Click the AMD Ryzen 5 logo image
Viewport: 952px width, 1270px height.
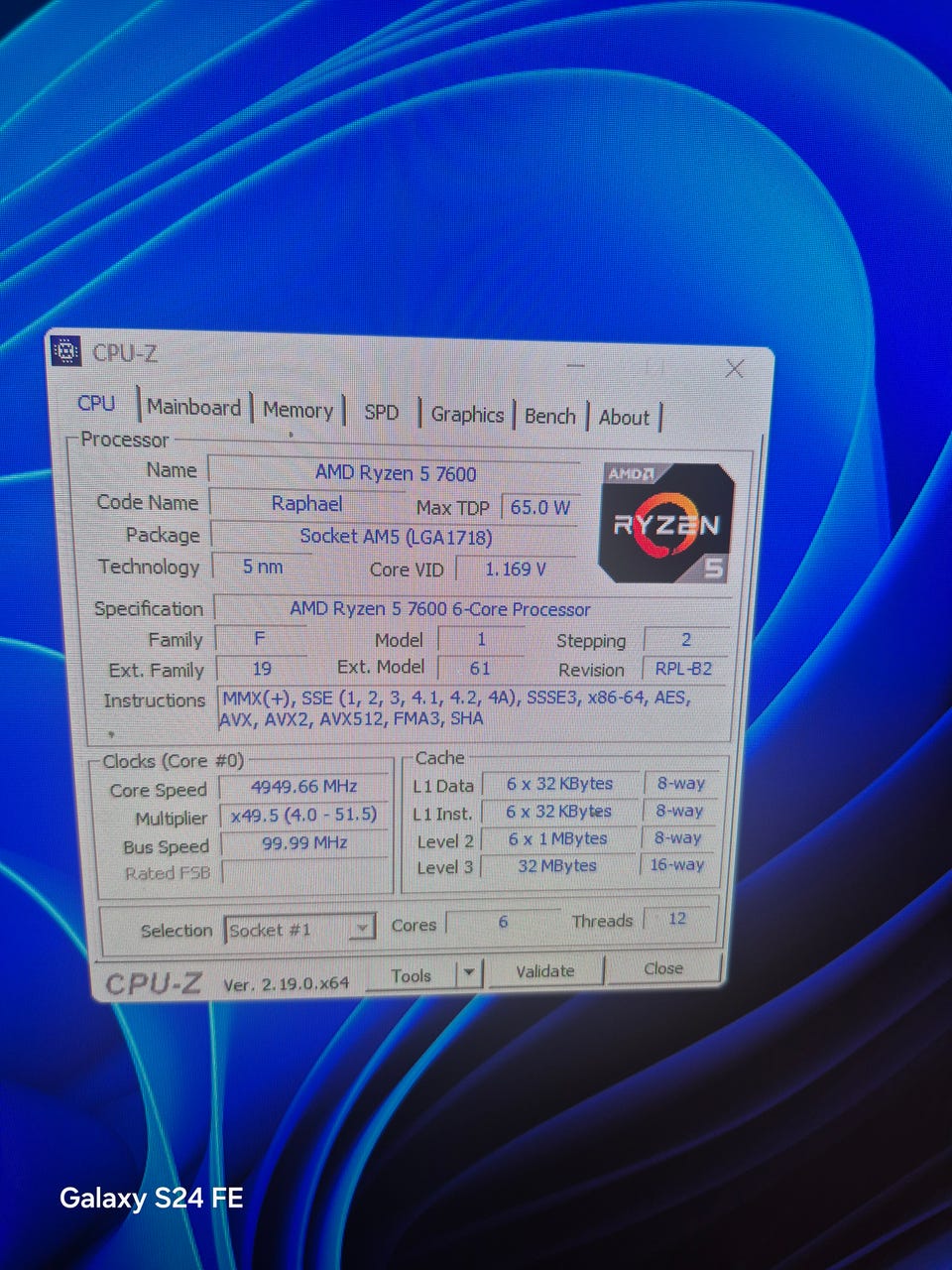coord(666,522)
